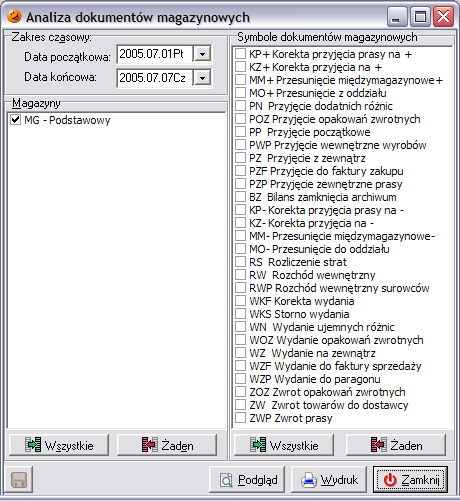Check WN Wydanie ujemnych różnic
This screenshot has width=460, height=501.
tap(240, 327)
